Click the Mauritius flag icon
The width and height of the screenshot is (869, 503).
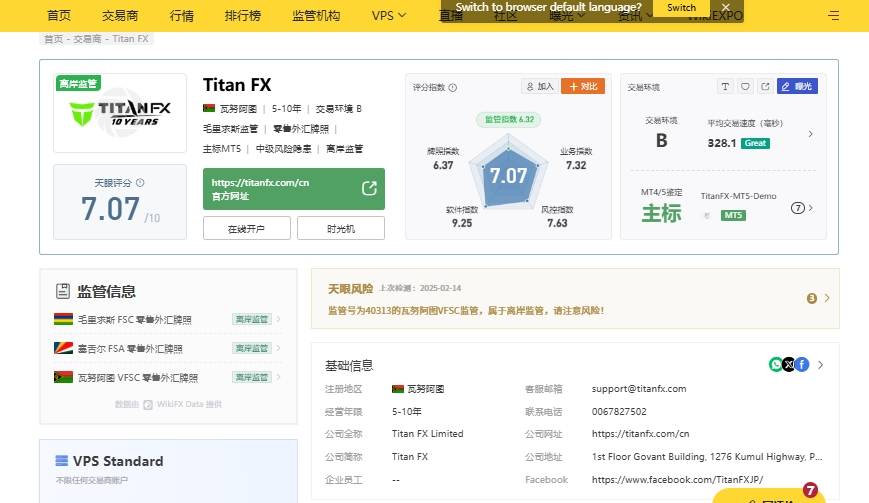[x=63, y=319]
